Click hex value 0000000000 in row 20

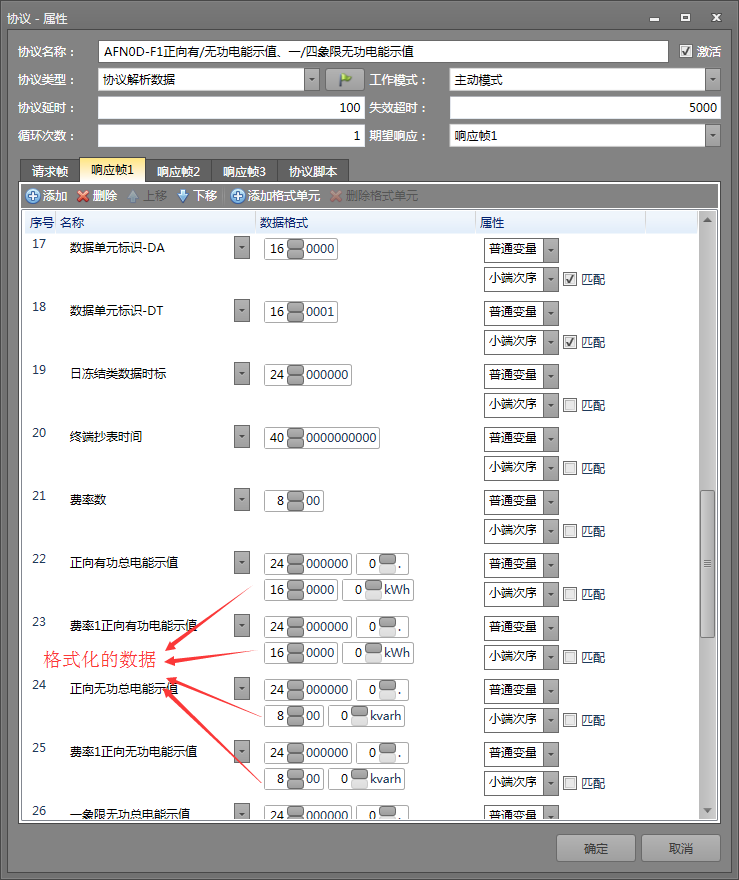341,438
